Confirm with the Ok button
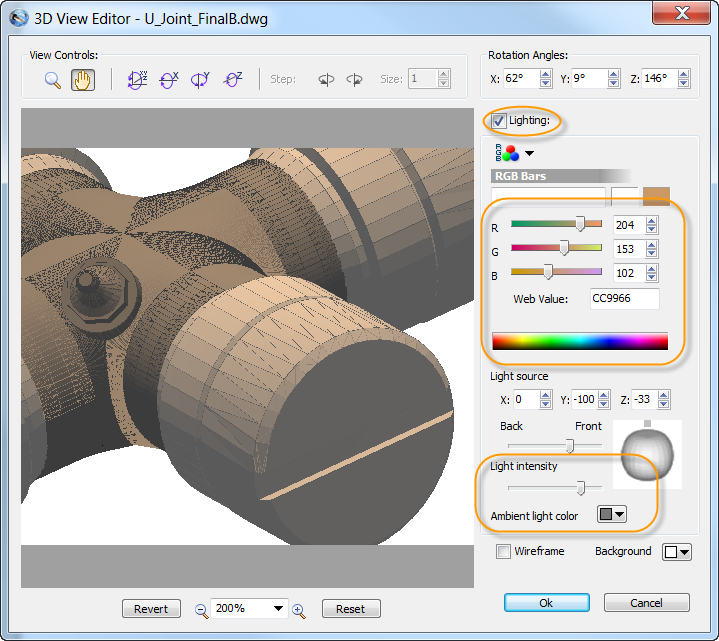Image resolution: width=719 pixels, height=641 pixels. click(x=547, y=602)
